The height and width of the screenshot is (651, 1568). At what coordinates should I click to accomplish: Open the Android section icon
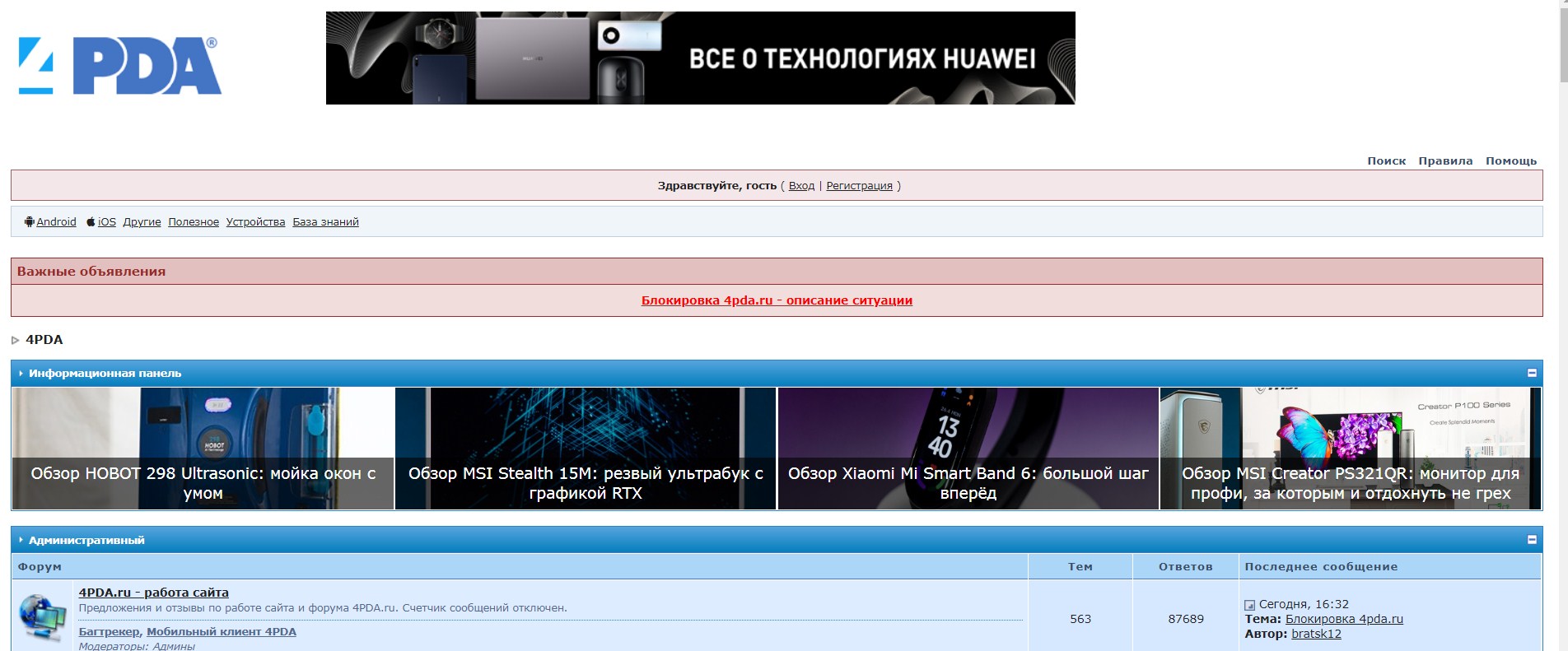30,221
